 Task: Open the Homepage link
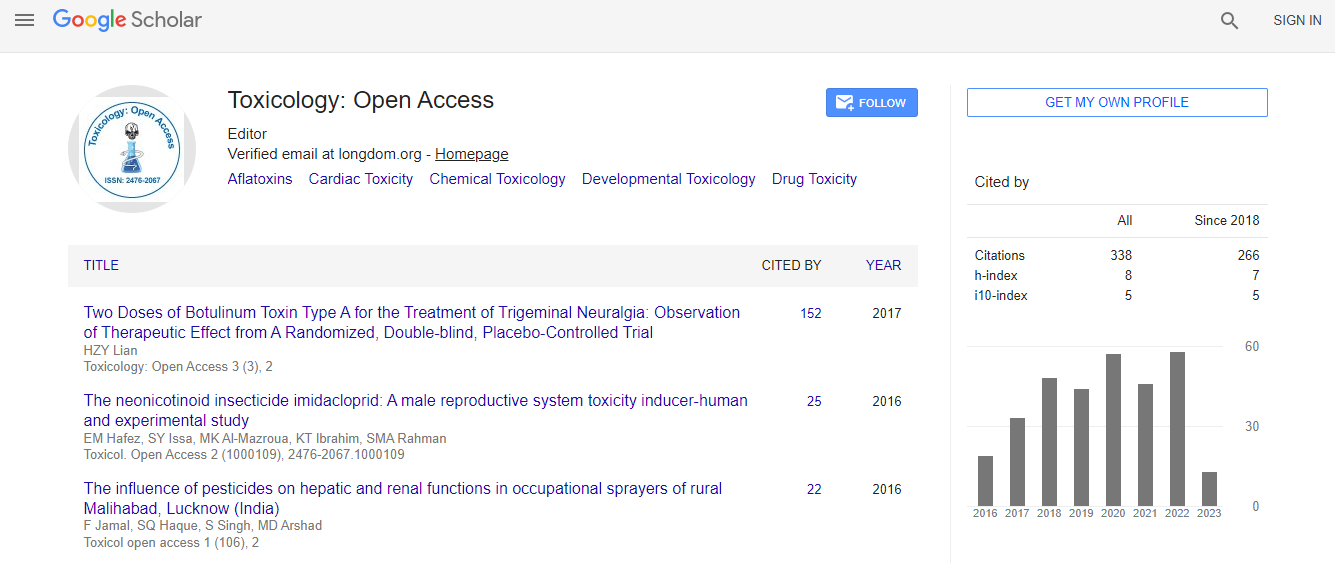(x=471, y=154)
